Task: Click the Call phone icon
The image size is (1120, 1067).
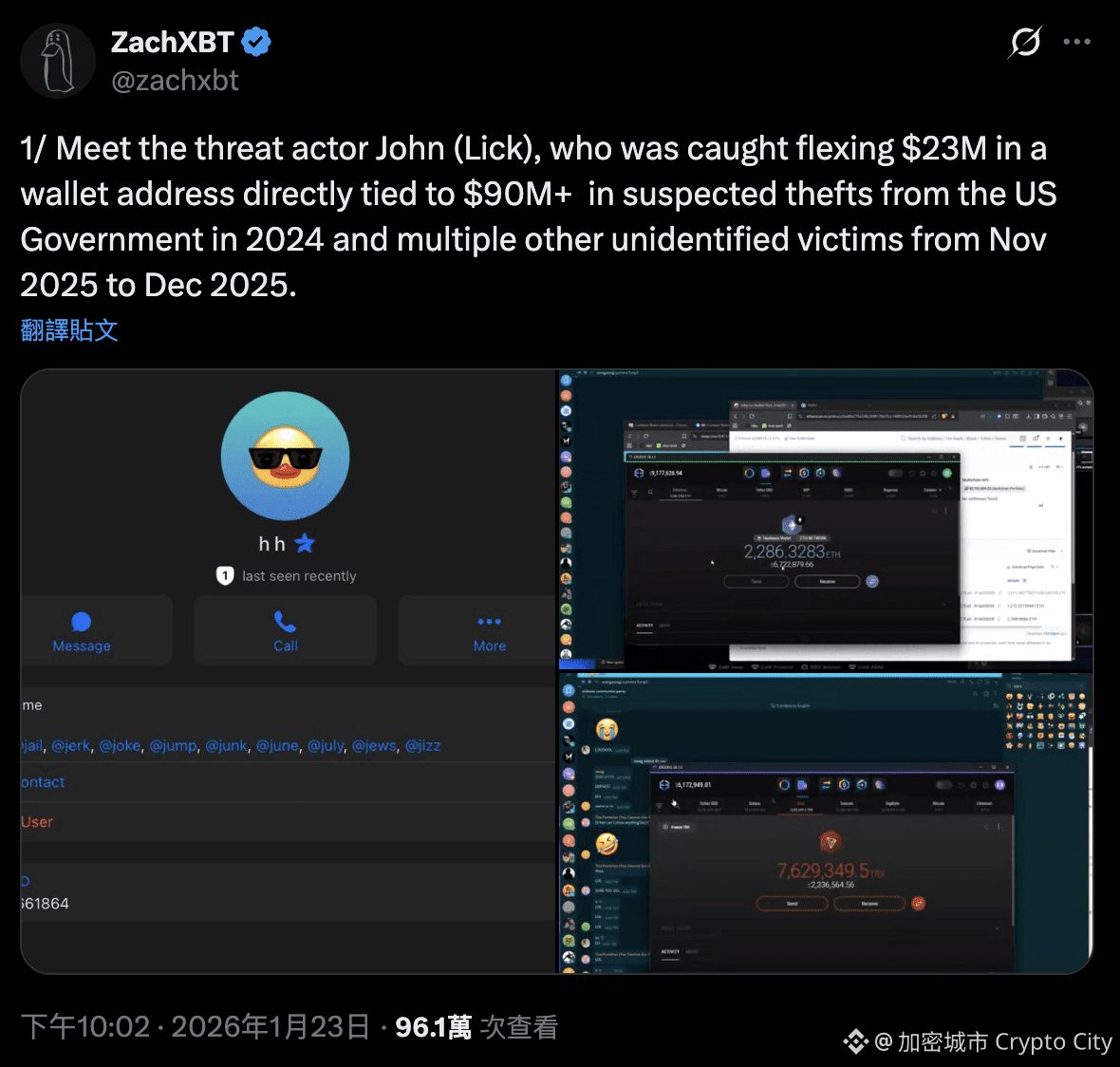Action: pyautogui.click(x=285, y=622)
